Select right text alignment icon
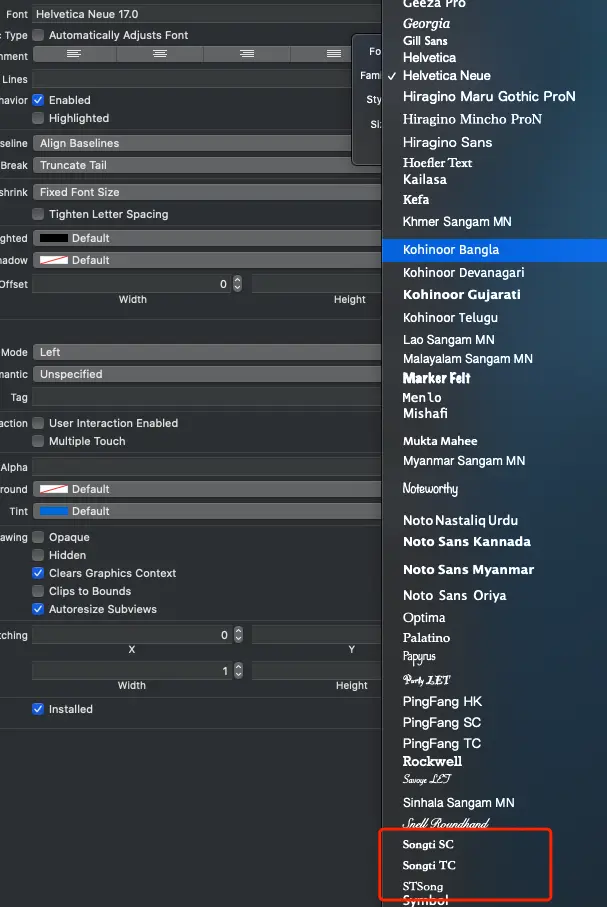 (x=247, y=54)
